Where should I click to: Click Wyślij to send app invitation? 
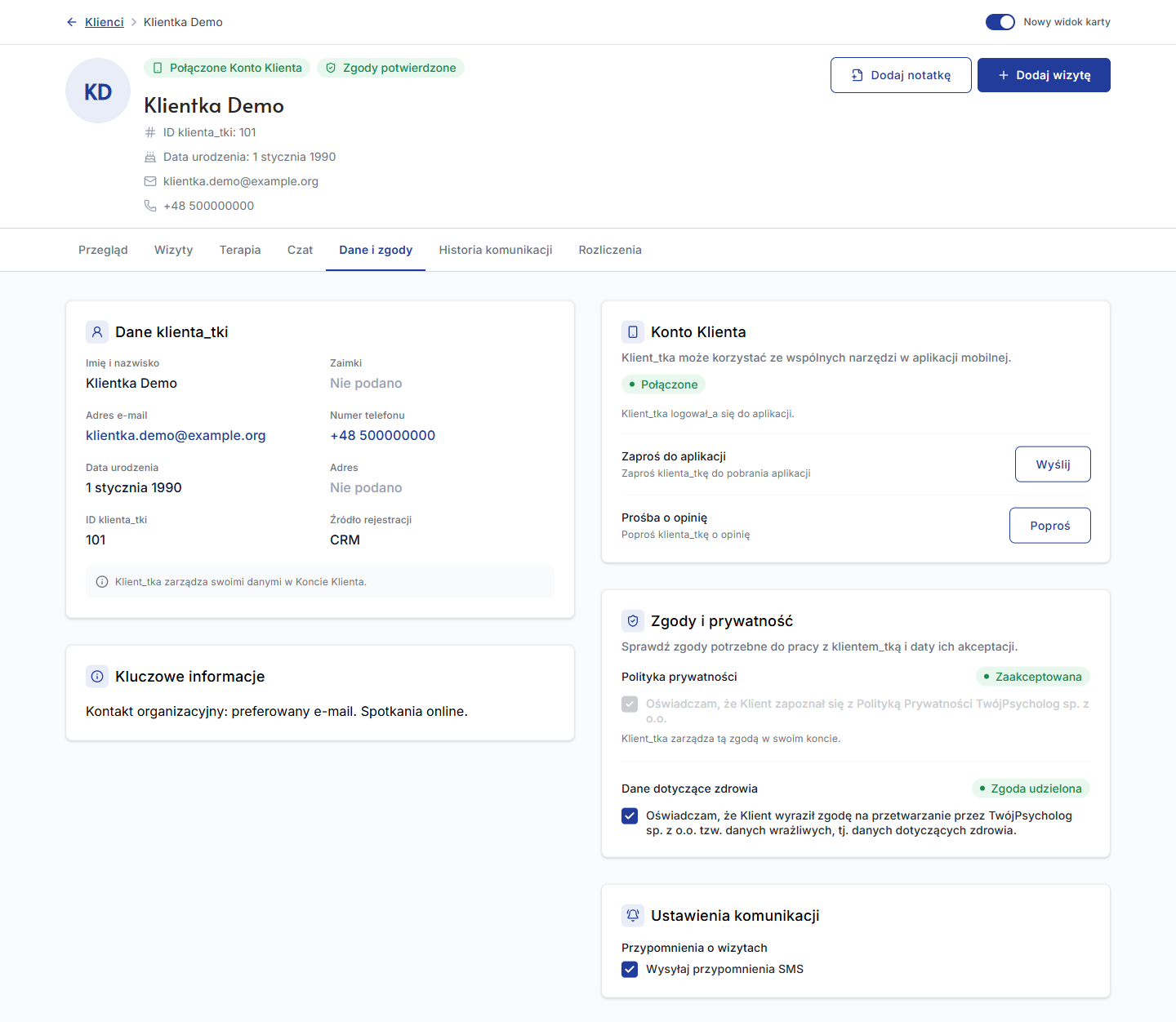1053,464
